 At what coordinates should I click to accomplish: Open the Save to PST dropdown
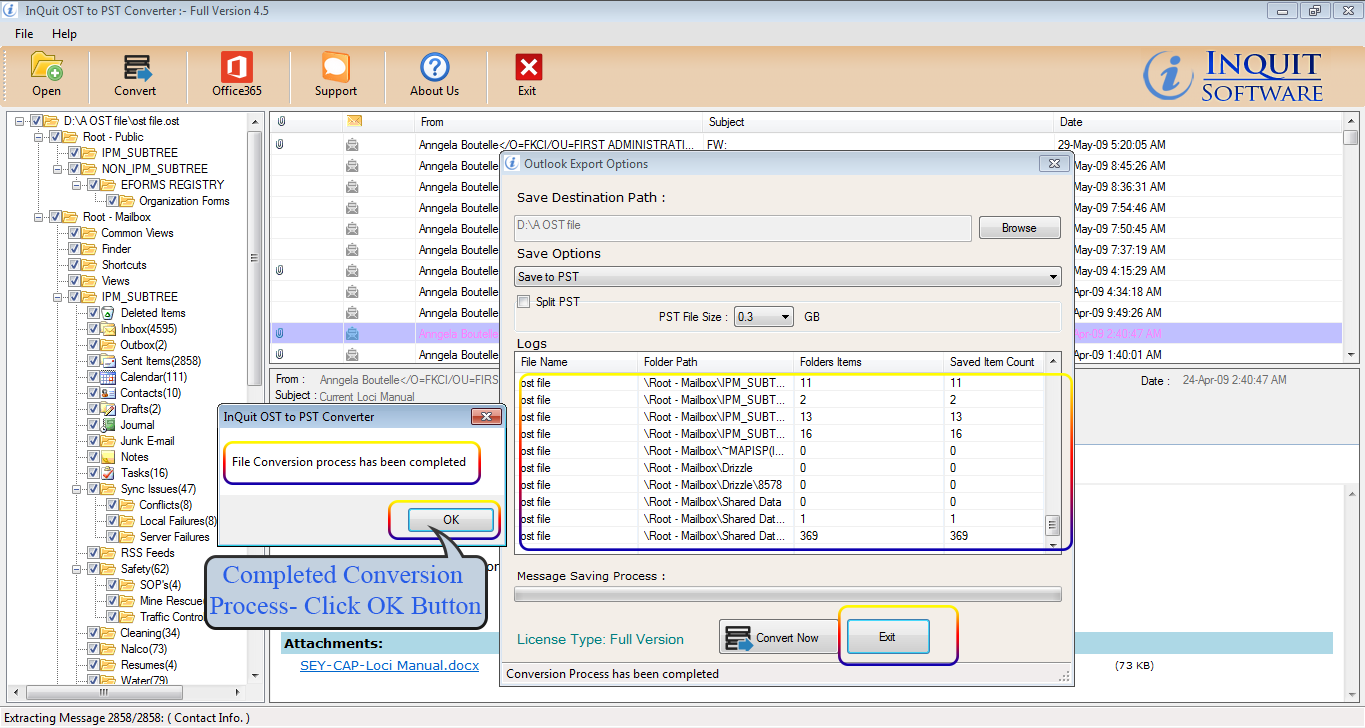[788, 277]
